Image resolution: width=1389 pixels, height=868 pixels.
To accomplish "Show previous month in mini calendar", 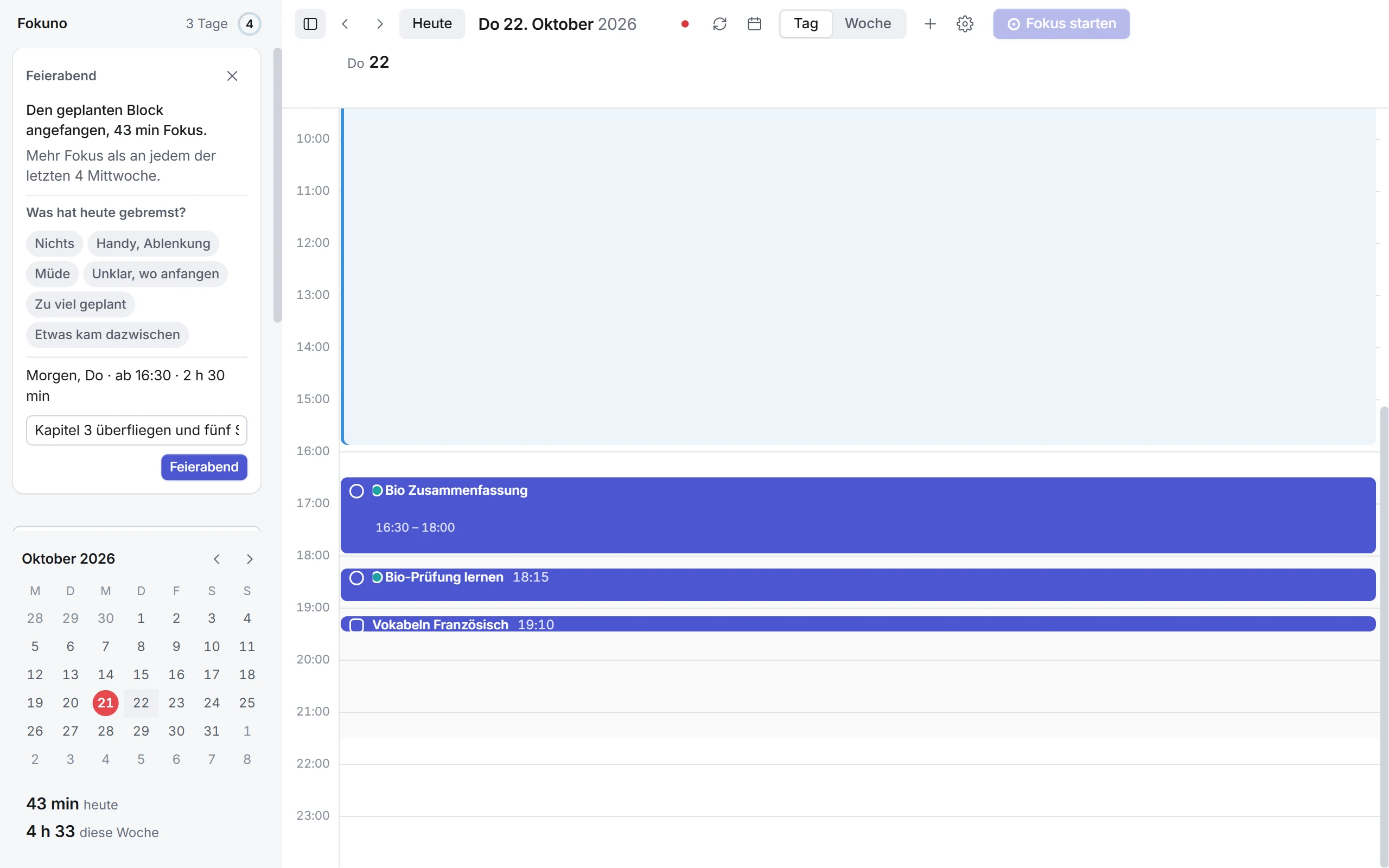I will coord(217,559).
